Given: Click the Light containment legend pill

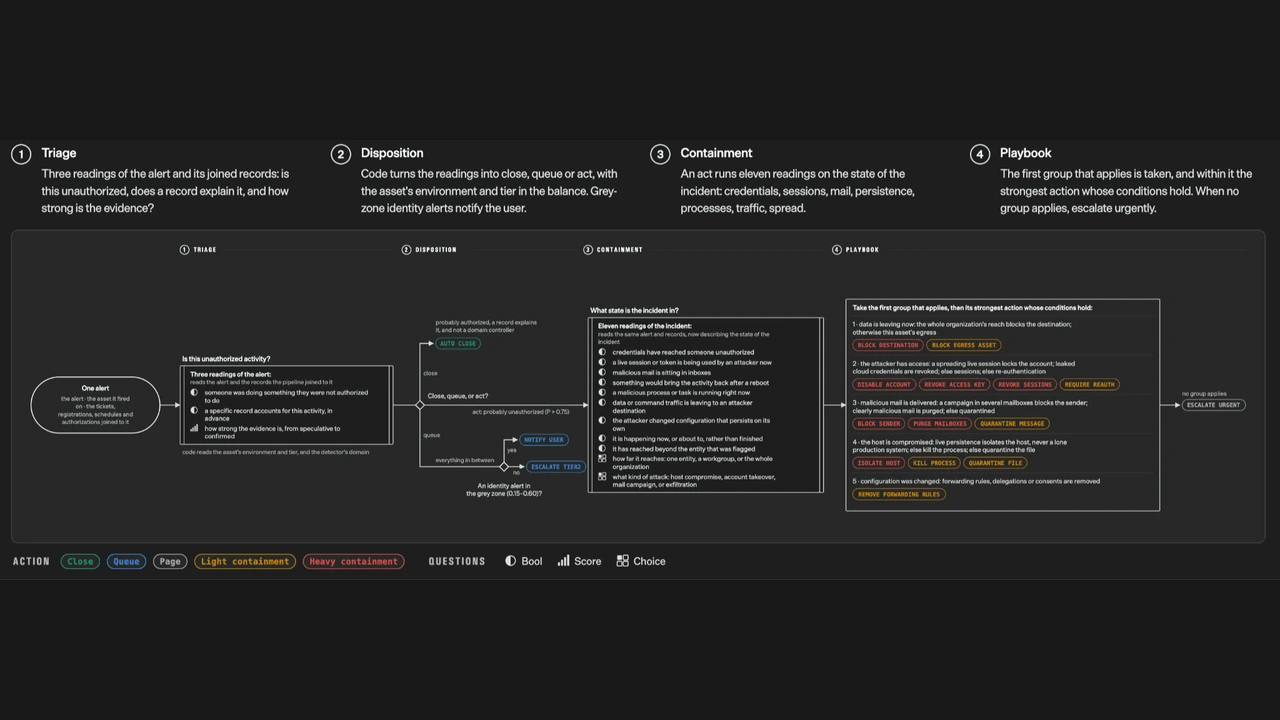Looking at the screenshot, I should coord(245,562).
